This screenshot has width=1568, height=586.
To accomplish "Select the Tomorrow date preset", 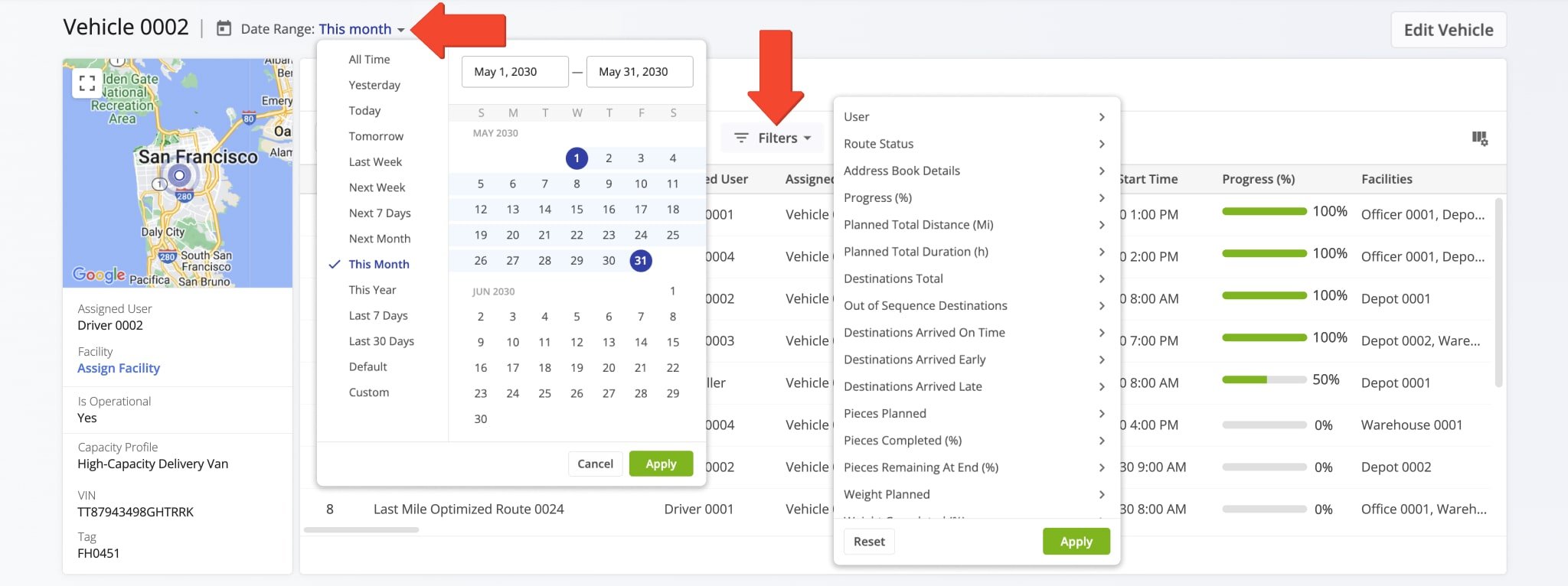I will pos(376,136).
